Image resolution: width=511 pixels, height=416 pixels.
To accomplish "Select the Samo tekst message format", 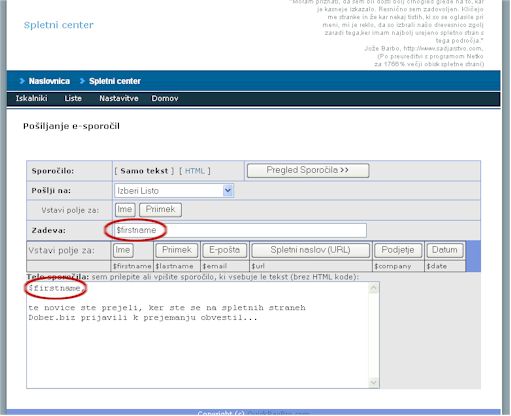I will click(144, 171).
